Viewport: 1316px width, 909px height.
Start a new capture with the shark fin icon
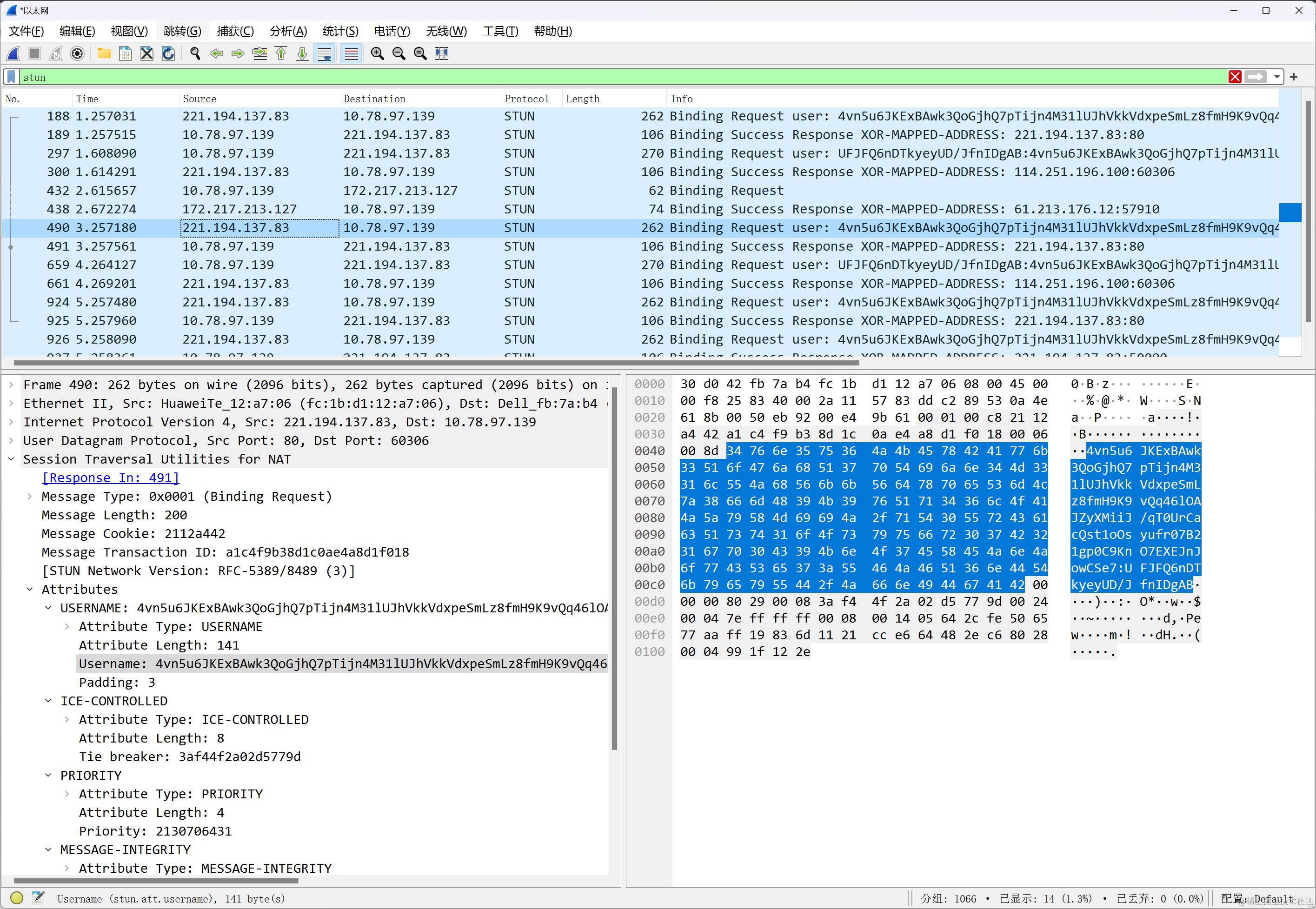point(13,53)
